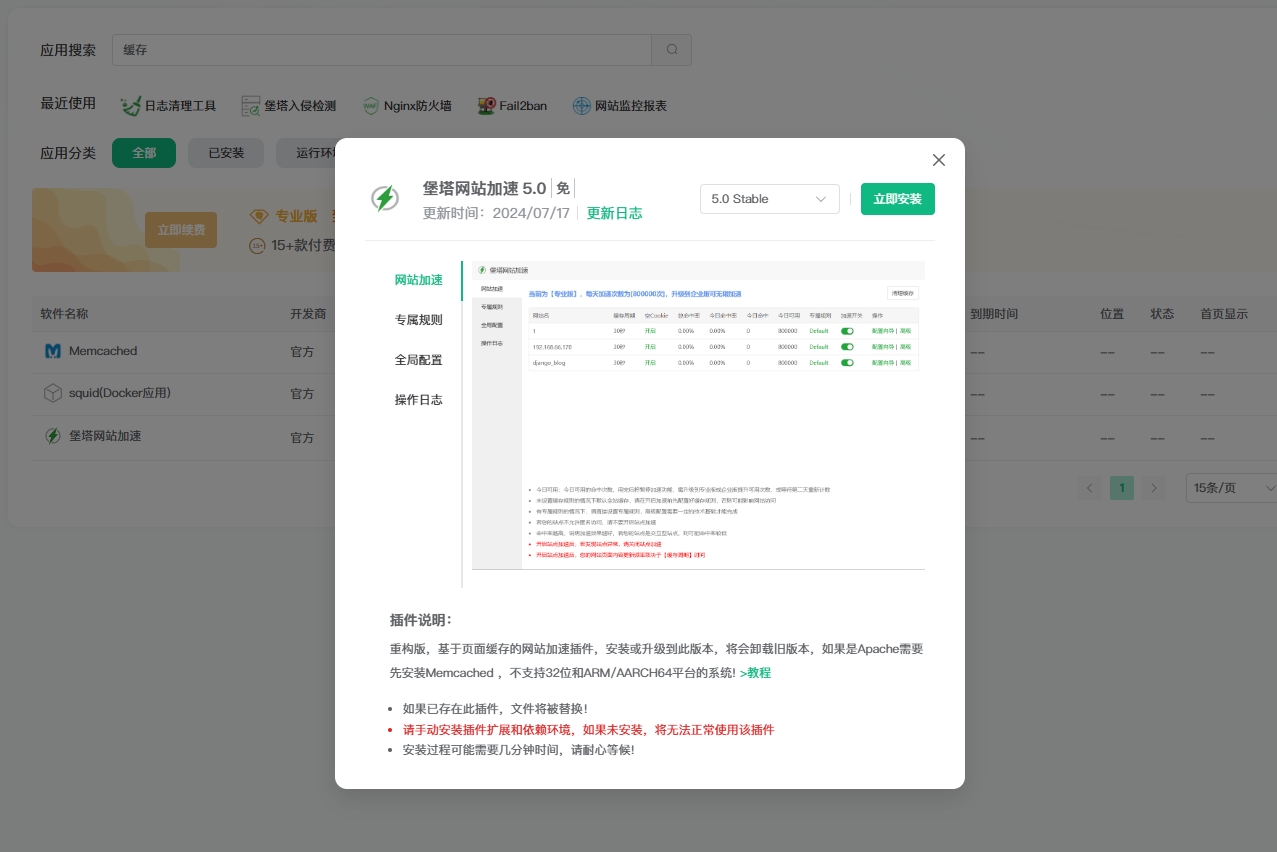Image resolution: width=1277 pixels, height=852 pixels.
Task: Select the 操作日志 tab
Action: point(418,400)
